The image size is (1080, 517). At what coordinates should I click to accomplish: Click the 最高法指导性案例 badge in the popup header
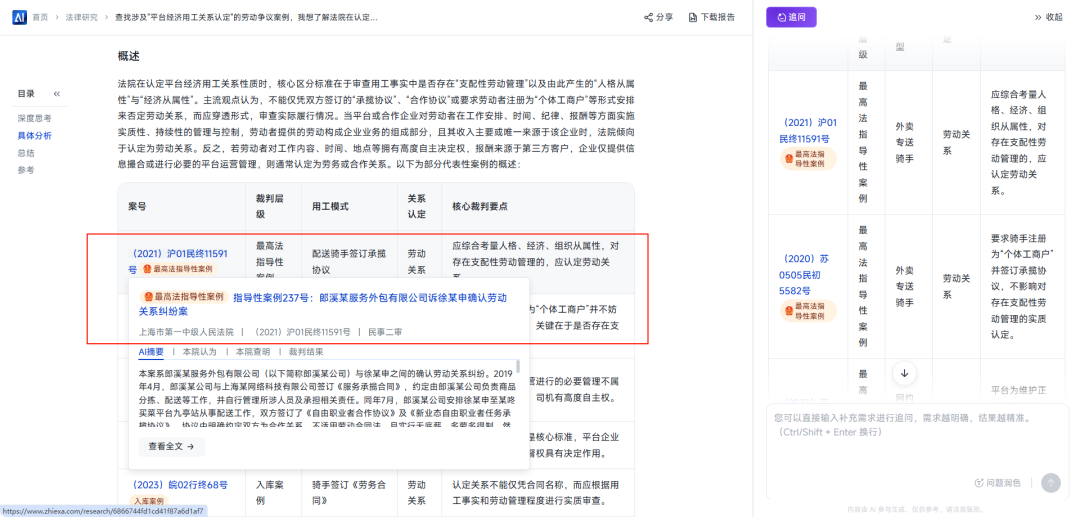pyautogui.click(x=183, y=297)
